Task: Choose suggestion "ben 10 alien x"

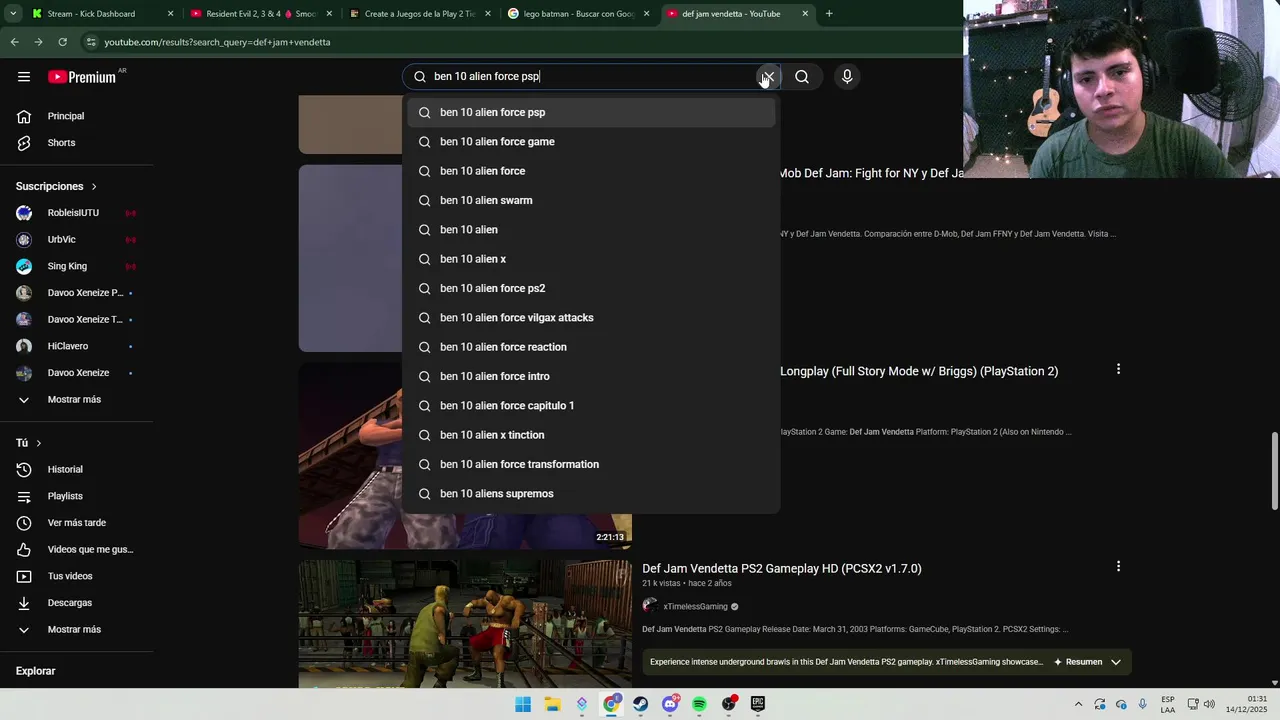Action: click(x=591, y=259)
